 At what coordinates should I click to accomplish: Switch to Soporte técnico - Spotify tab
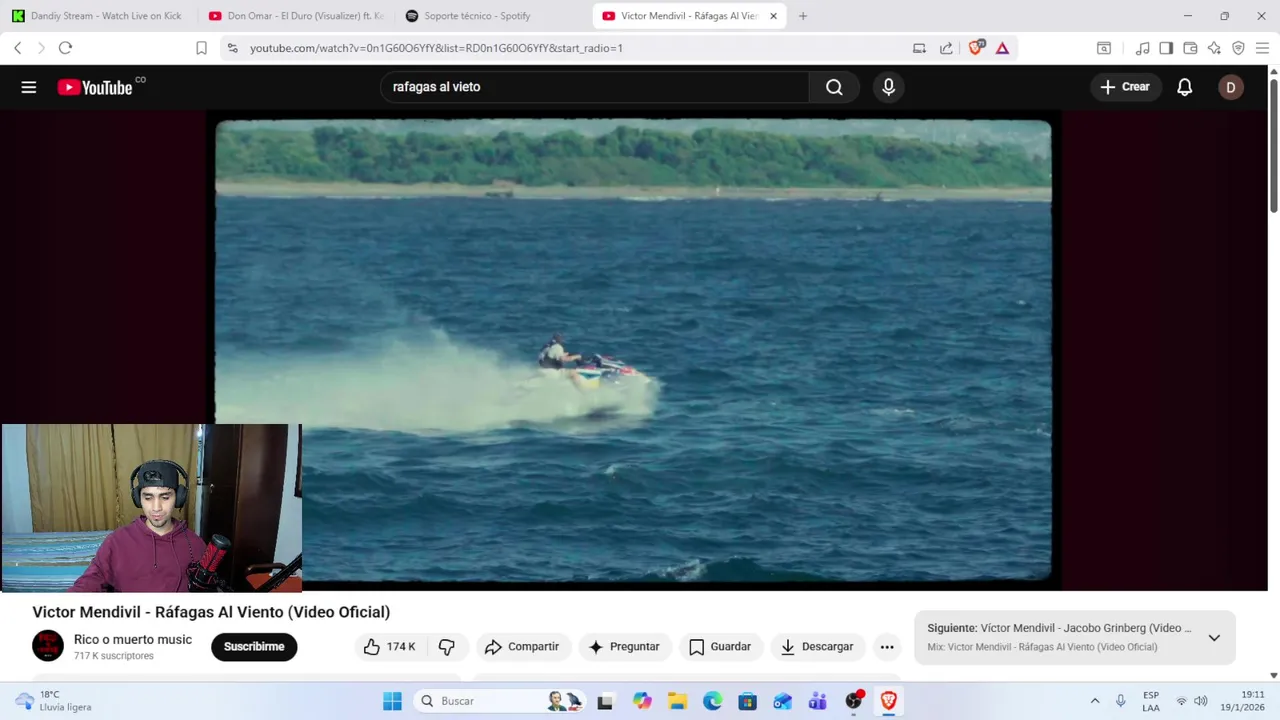pyautogui.click(x=490, y=16)
